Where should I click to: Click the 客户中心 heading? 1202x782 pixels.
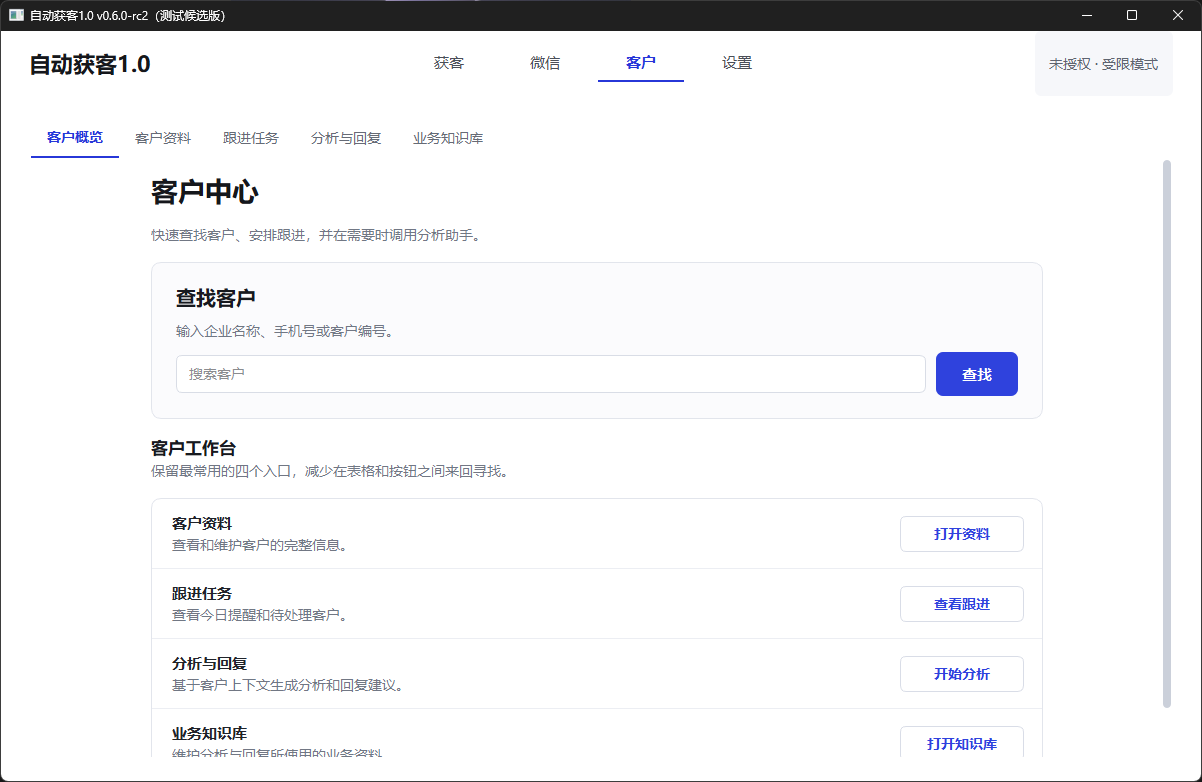coord(205,192)
